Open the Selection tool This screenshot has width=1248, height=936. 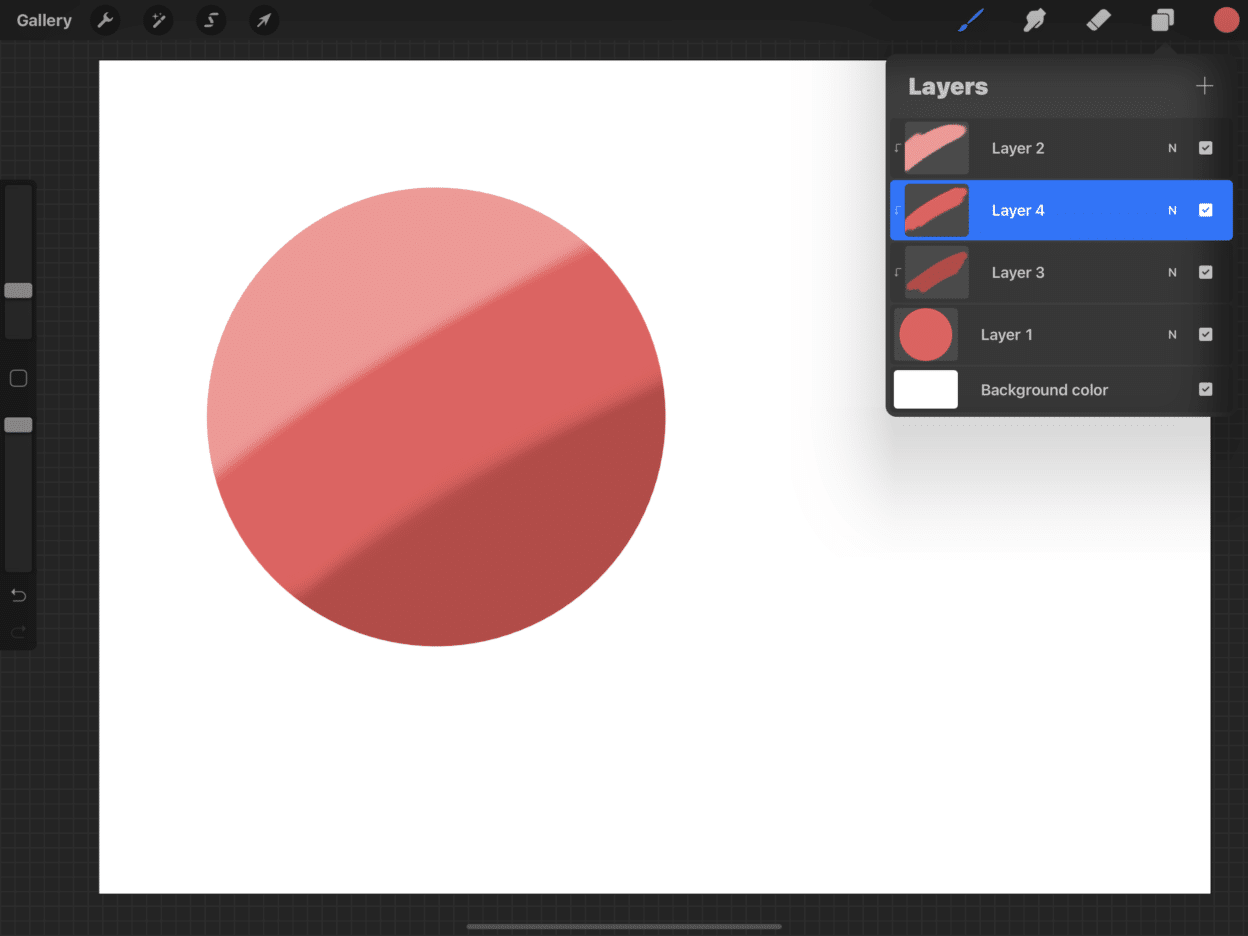pos(211,20)
